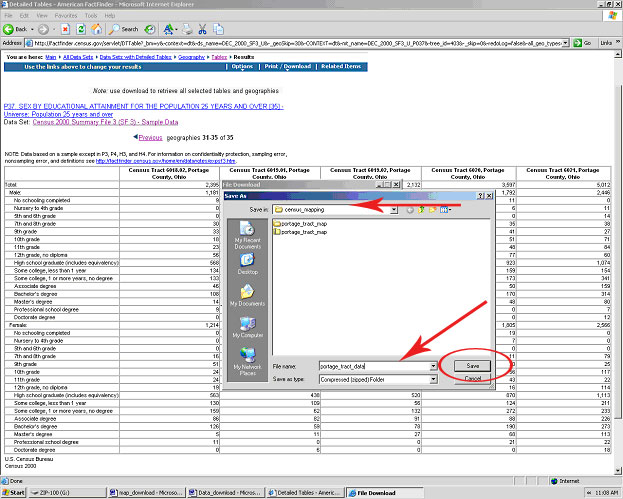
Task: Open the Search pane in the toolbar
Action: pyautogui.click(x=123, y=29)
